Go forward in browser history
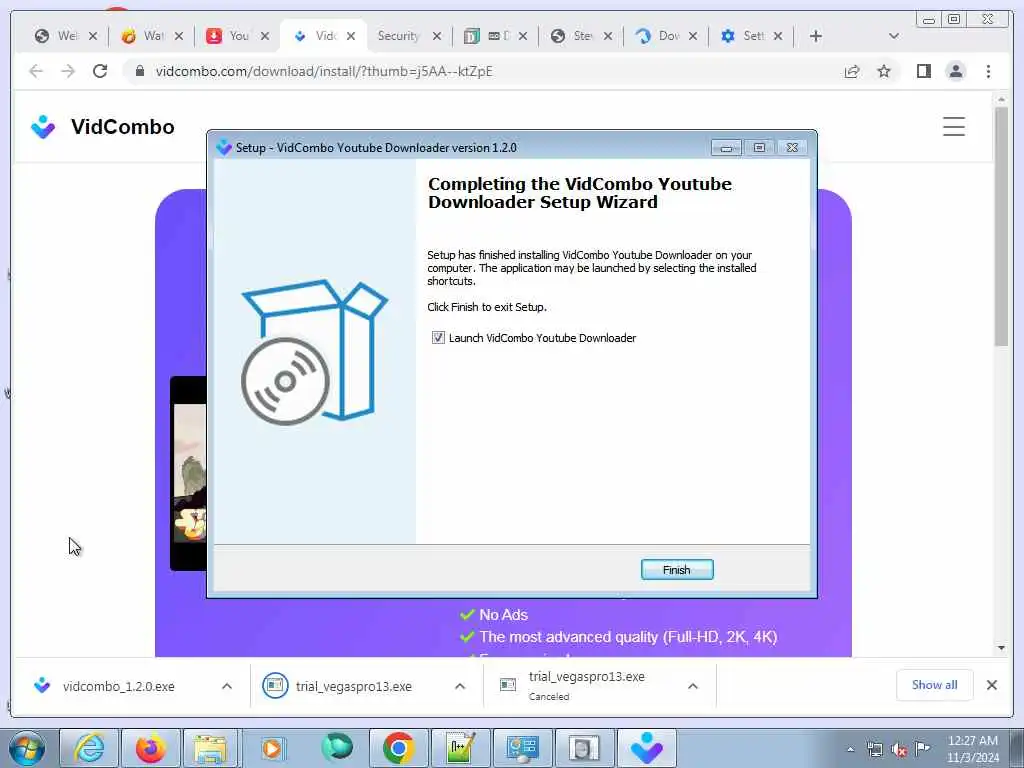This screenshot has height=768, width=1024. [x=68, y=71]
